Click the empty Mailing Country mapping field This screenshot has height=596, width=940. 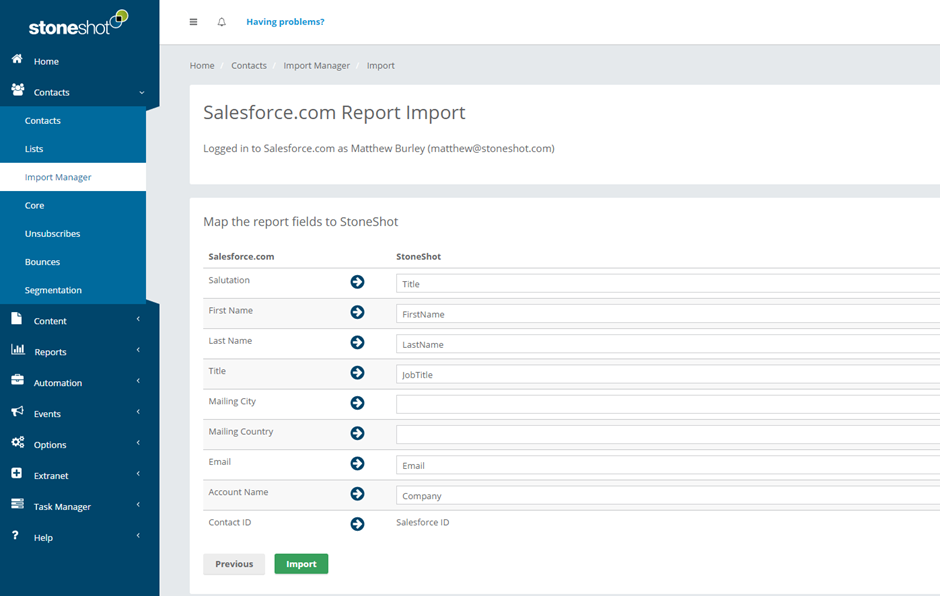[668, 435]
